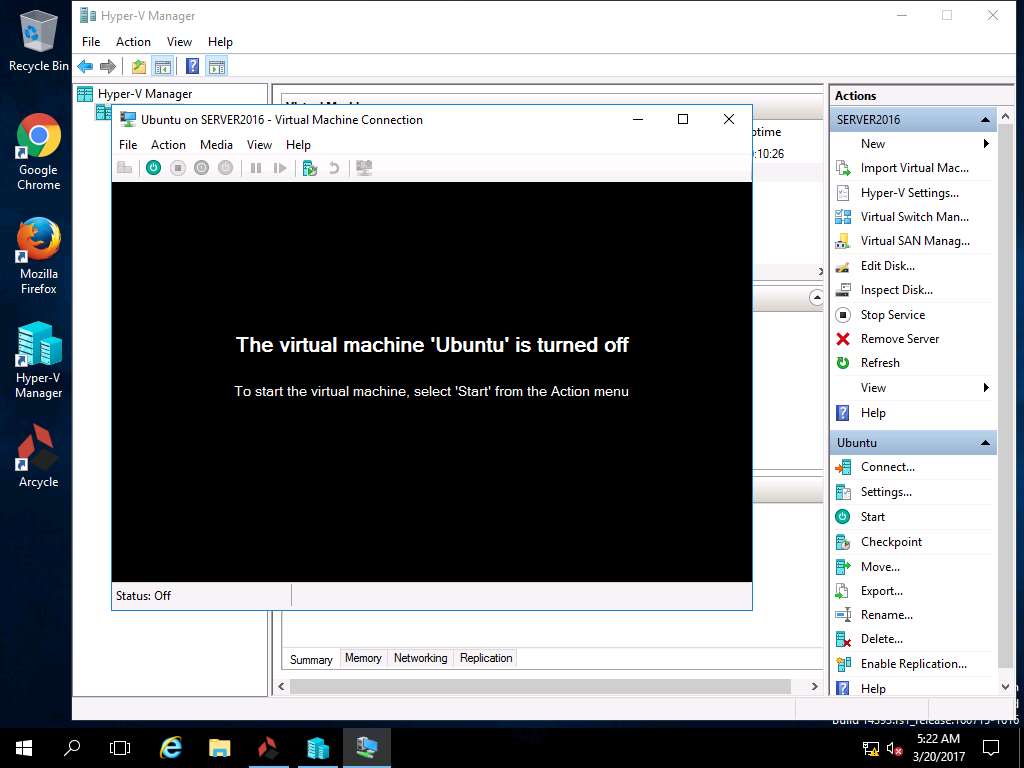1024x768 pixels.
Task: Click the Save toolbar icon in VM Connection
Action: [225, 168]
